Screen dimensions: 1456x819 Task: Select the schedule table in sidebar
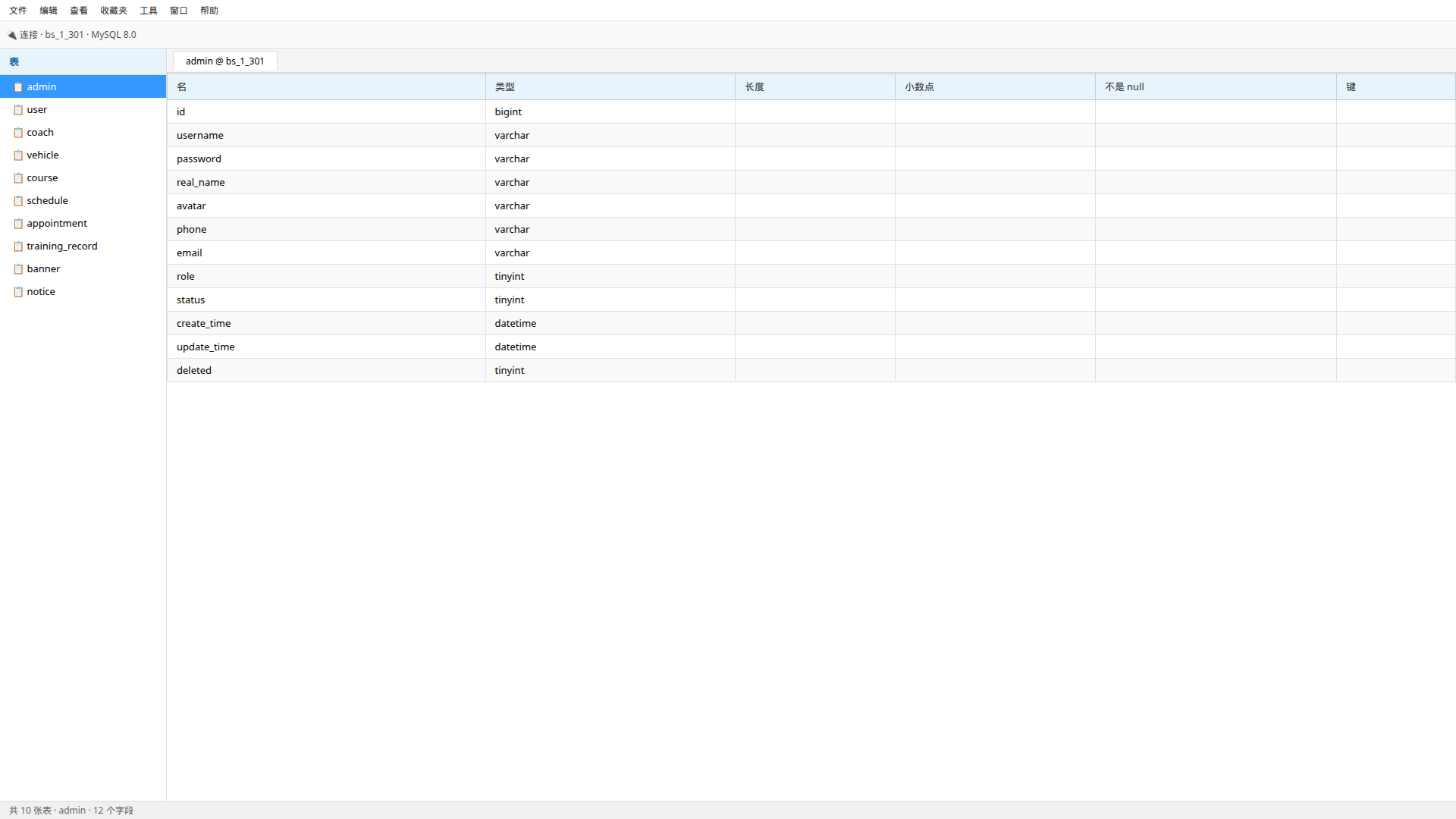83,201
